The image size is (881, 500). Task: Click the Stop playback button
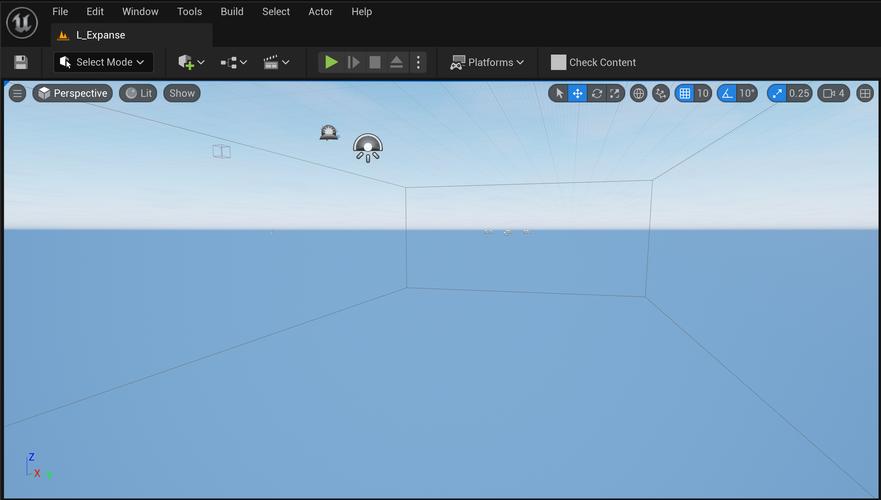pos(375,62)
